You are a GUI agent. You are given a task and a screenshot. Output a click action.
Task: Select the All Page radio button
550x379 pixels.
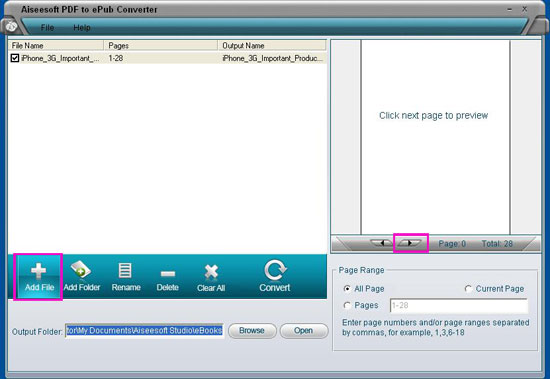(x=347, y=289)
